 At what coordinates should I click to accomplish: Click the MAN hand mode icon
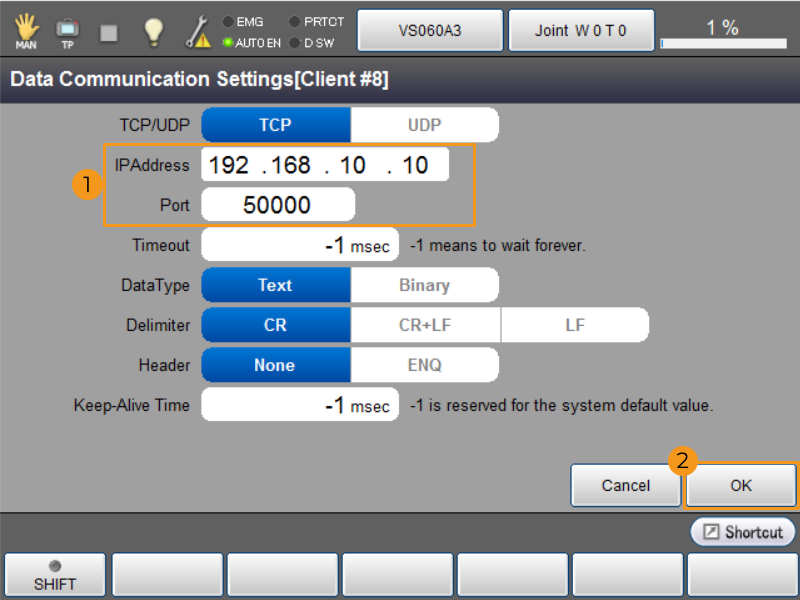coord(26,30)
